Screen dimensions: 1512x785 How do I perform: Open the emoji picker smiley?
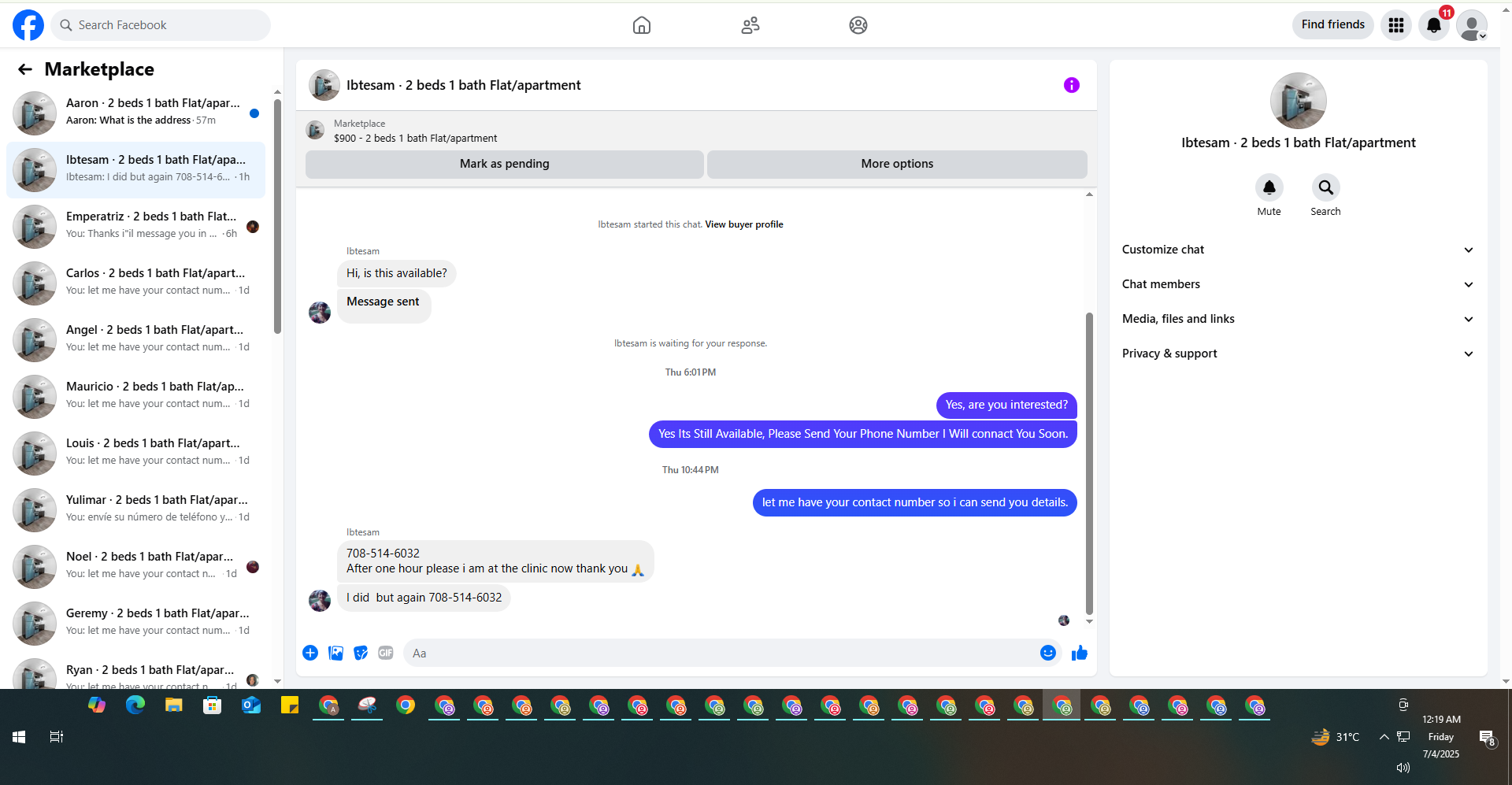[1048, 653]
